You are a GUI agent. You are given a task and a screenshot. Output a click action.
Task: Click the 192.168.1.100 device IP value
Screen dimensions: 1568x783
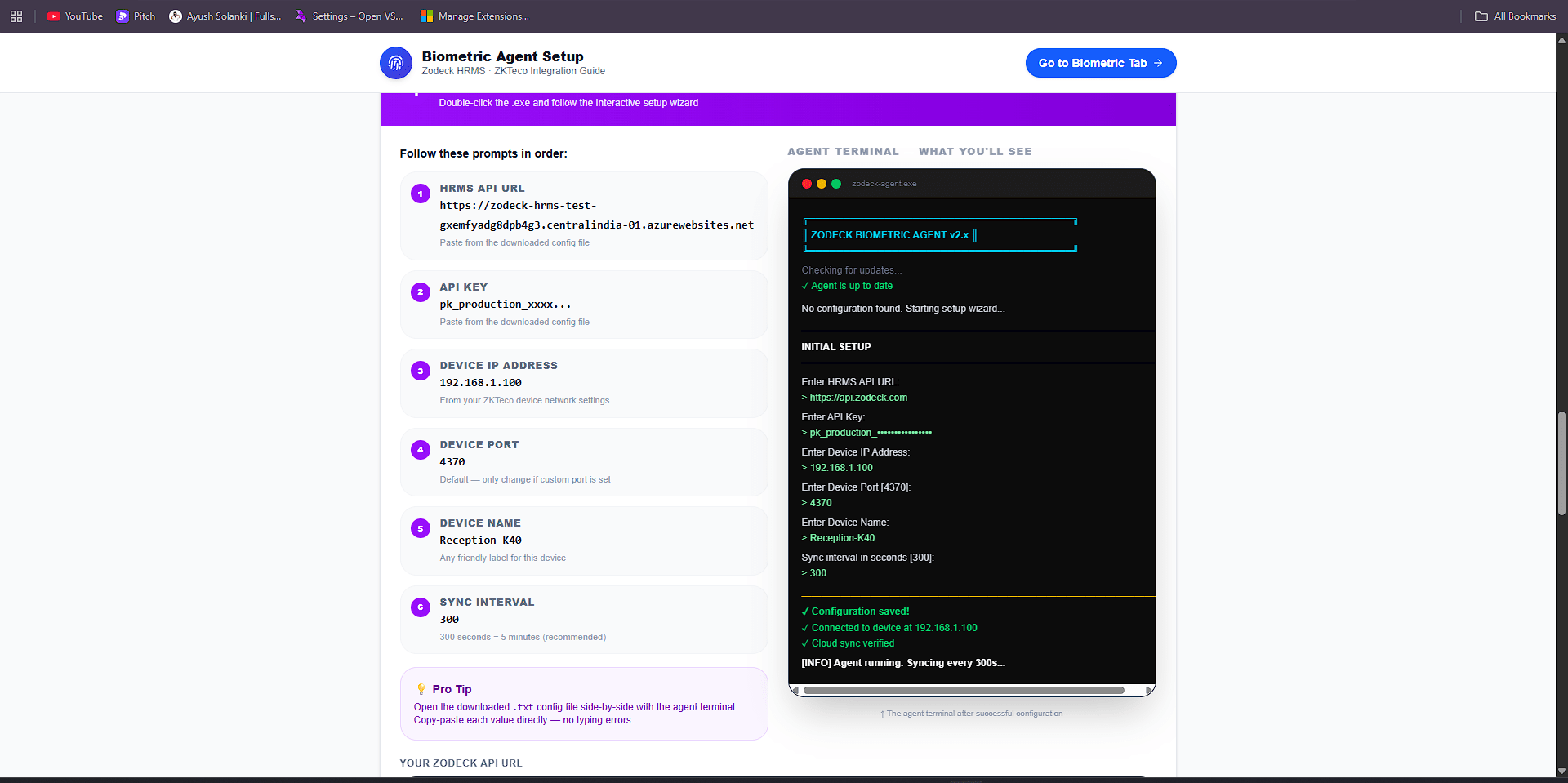tap(480, 383)
